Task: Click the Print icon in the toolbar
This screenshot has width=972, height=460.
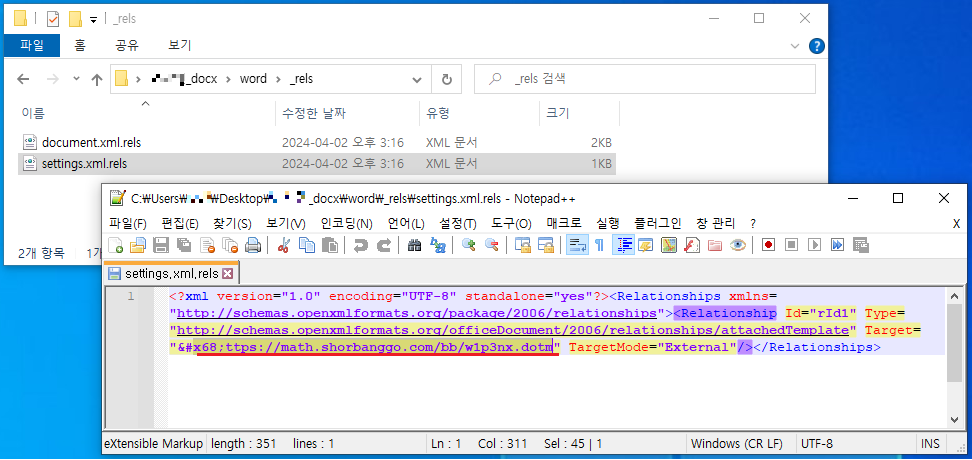Action: [253, 245]
